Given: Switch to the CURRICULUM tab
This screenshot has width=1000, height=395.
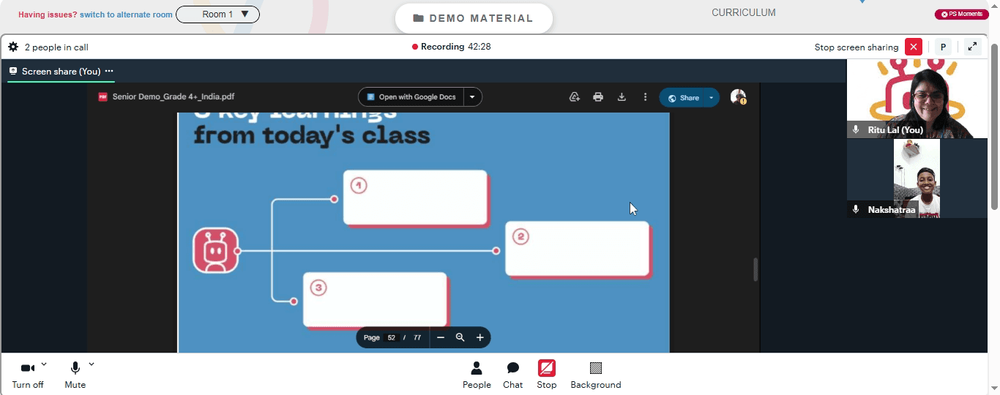Looking at the screenshot, I should [x=744, y=12].
